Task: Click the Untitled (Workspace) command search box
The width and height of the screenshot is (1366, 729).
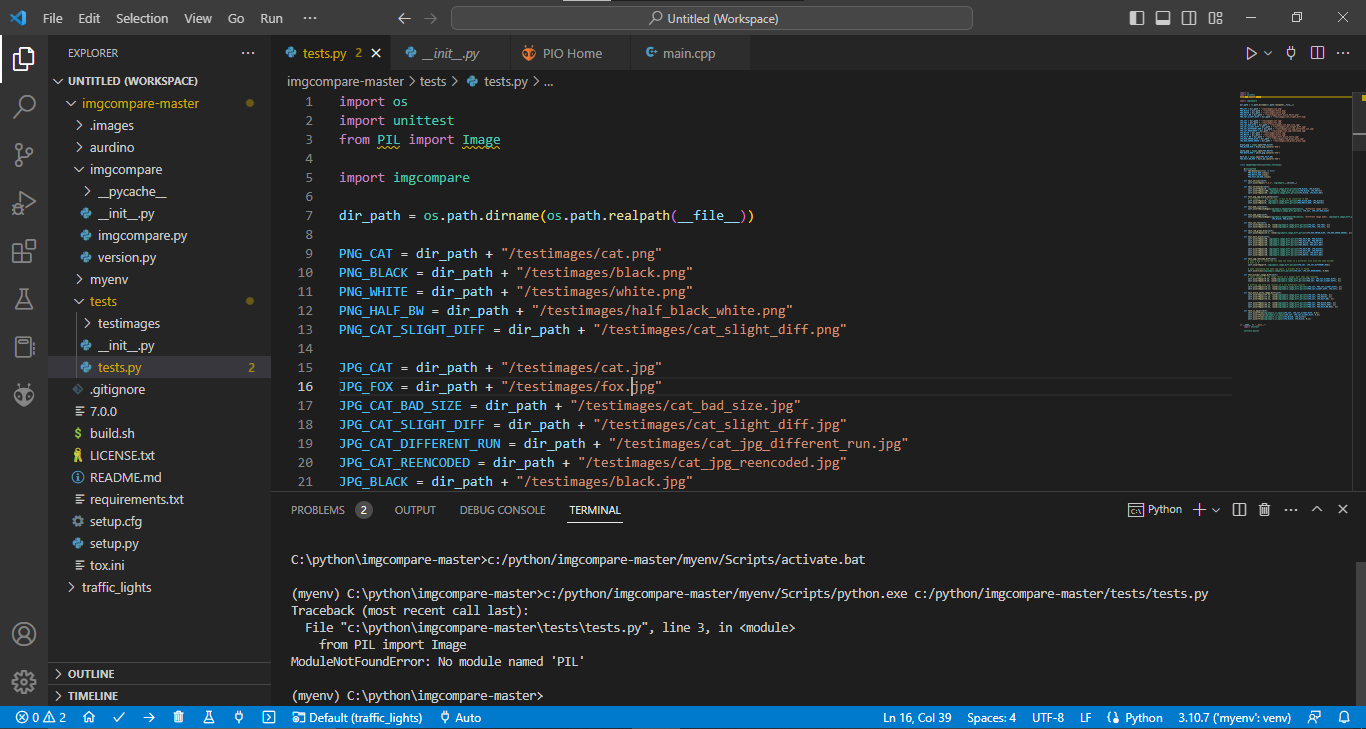Action: pyautogui.click(x=712, y=18)
